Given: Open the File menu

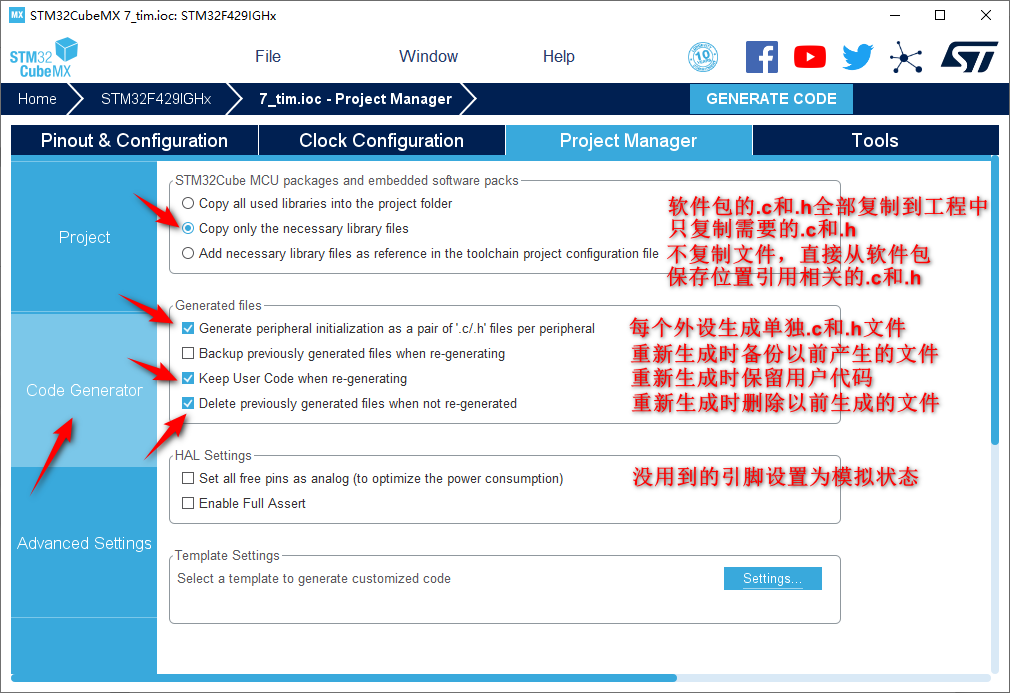Looking at the screenshot, I should 268,57.
